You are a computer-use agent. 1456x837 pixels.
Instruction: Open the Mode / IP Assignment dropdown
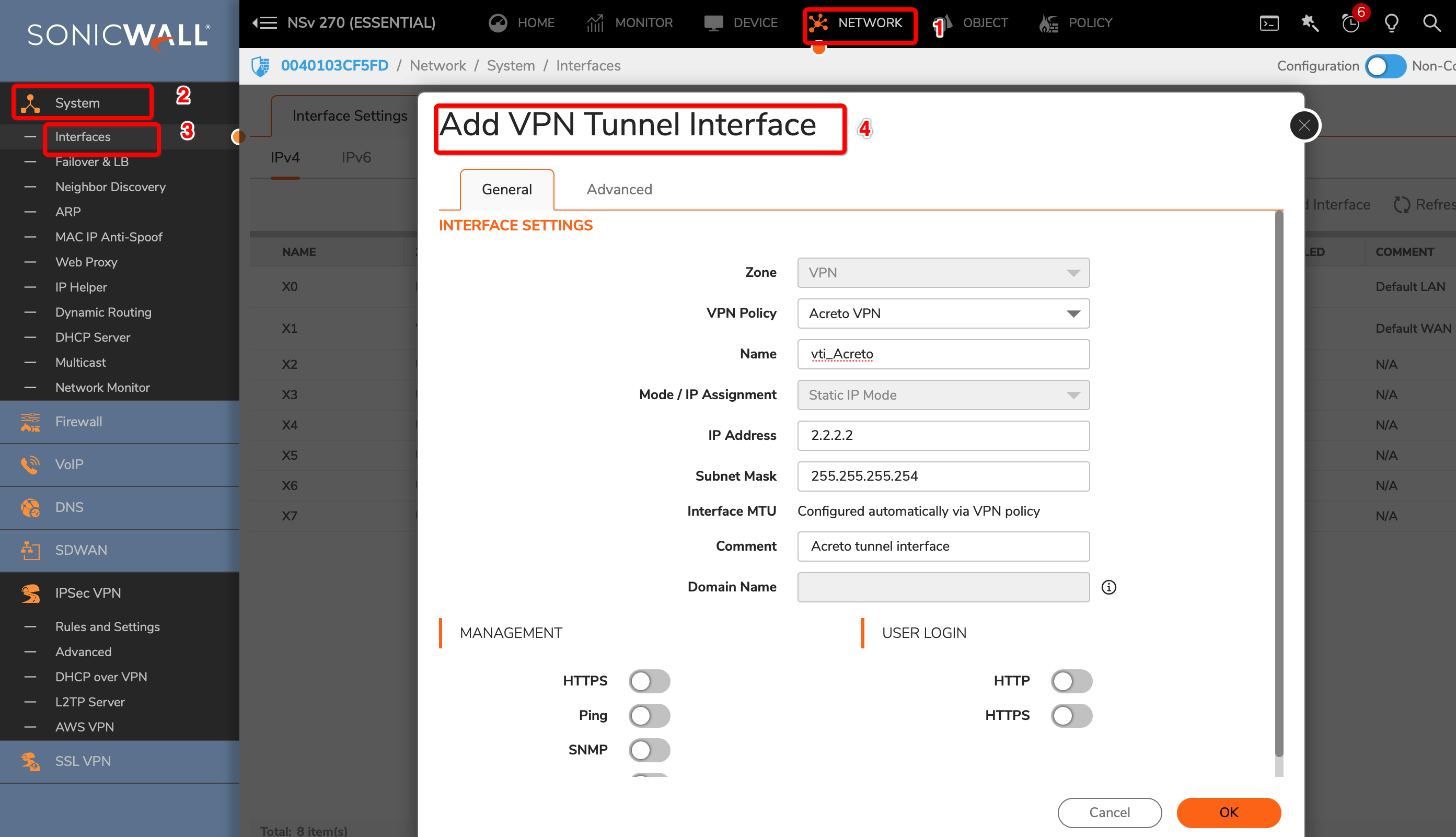tap(943, 395)
